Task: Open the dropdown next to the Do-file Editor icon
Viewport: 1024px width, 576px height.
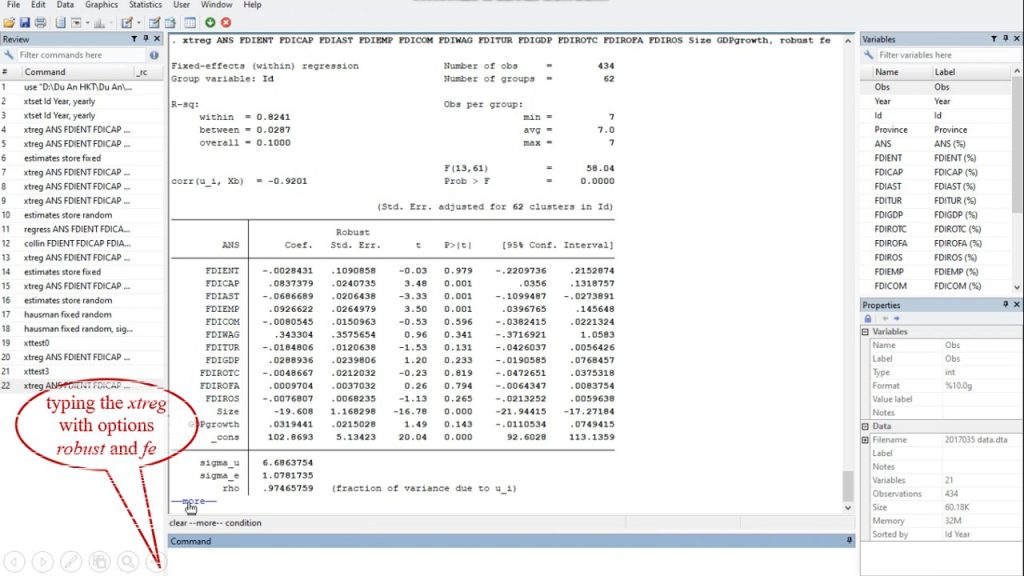Action: pos(138,22)
